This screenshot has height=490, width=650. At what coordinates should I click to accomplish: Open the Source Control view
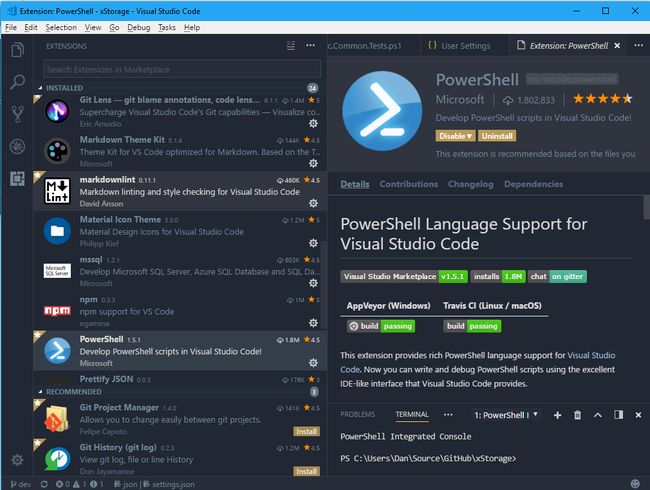pos(17,114)
